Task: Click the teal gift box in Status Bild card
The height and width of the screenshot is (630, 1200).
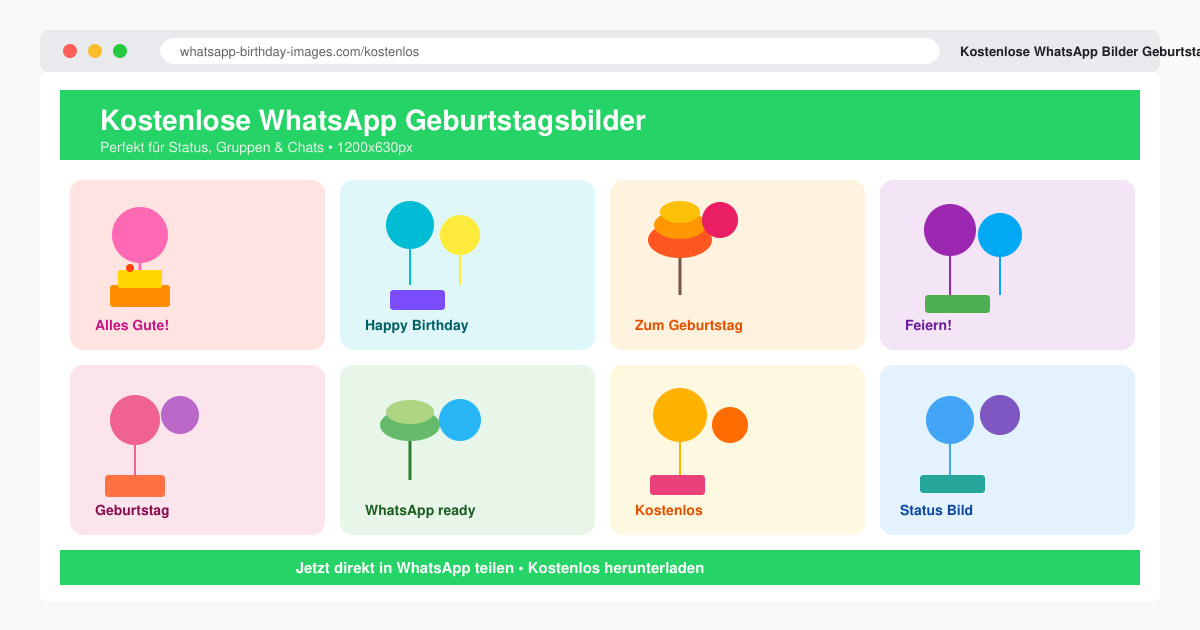Action: 952,484
